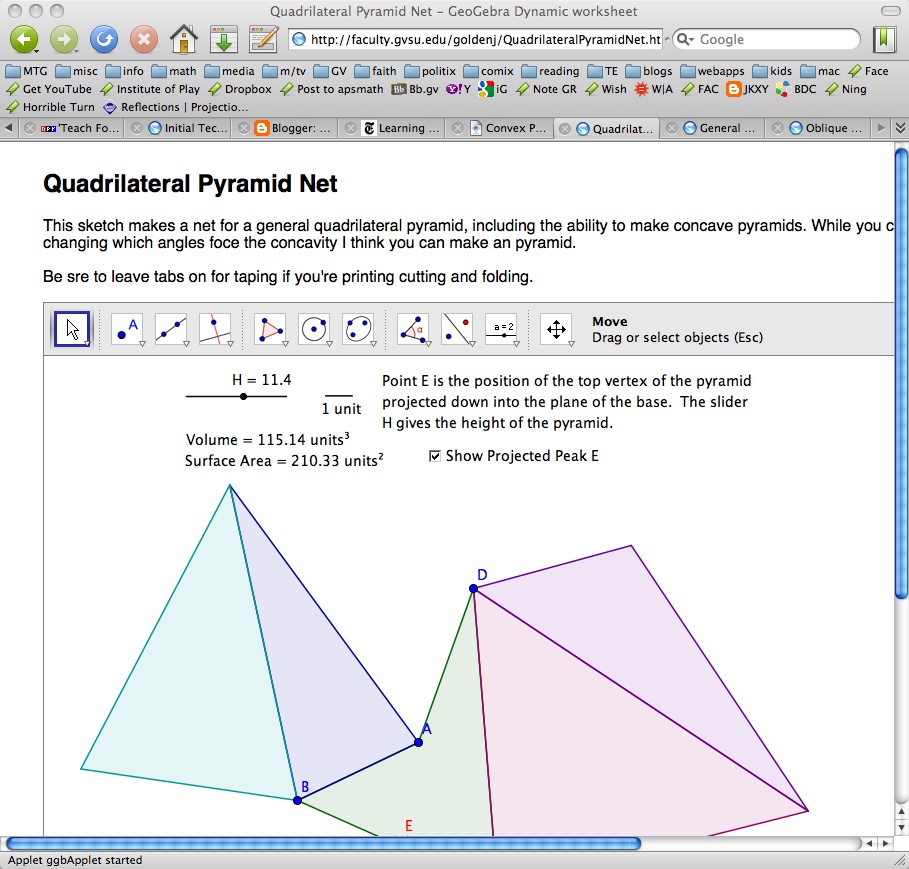This screenshot has height=869, width=909.
Task: Uncheck the Show Projected Peak E checkbox
Action: tap(435, 455)
